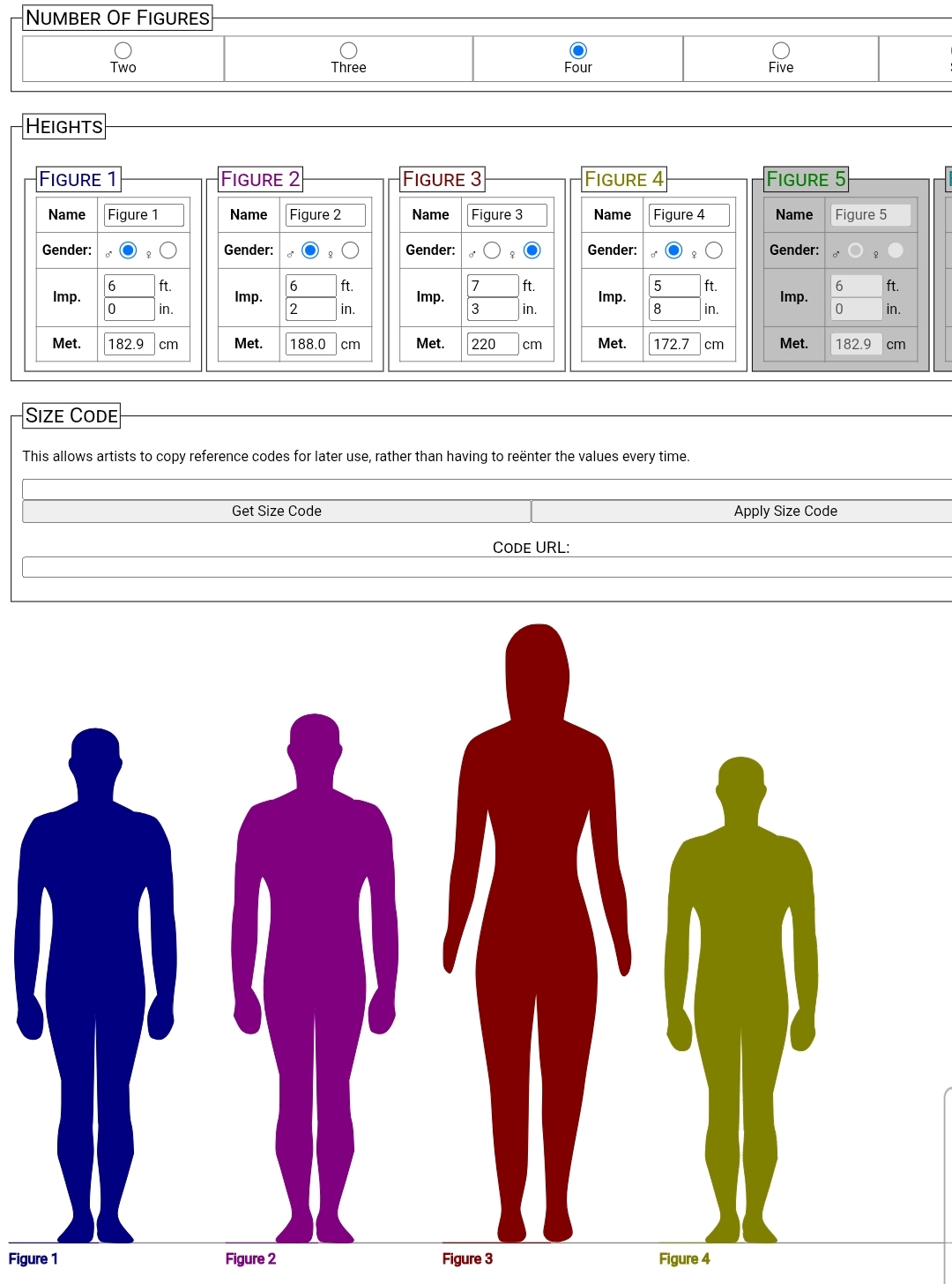The height and width of the screenshot is (1284, 952).
Task: Select the Five figures radio button
Action: [x=781, y=50]
